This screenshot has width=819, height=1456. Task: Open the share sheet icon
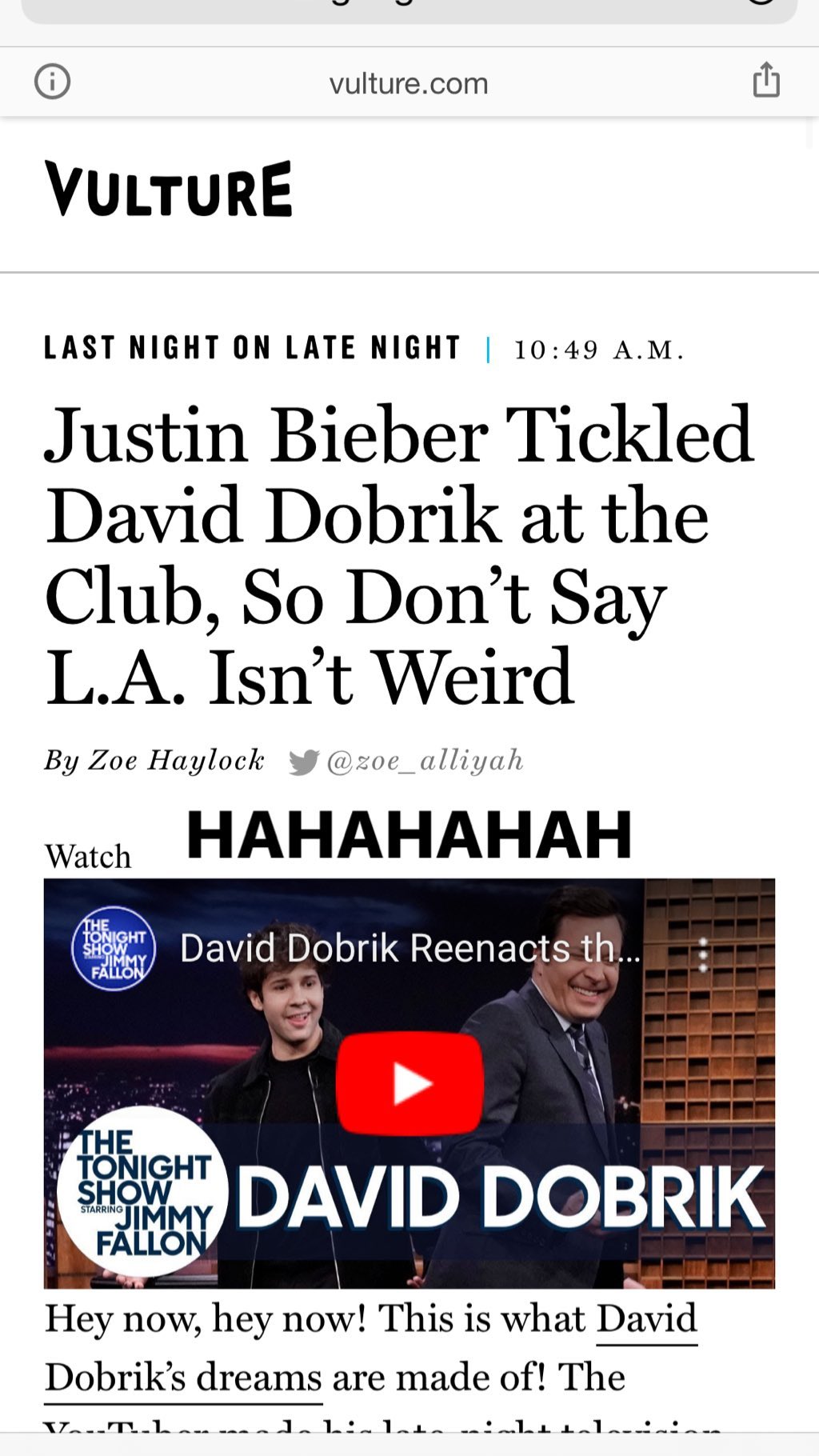point(765,80)
